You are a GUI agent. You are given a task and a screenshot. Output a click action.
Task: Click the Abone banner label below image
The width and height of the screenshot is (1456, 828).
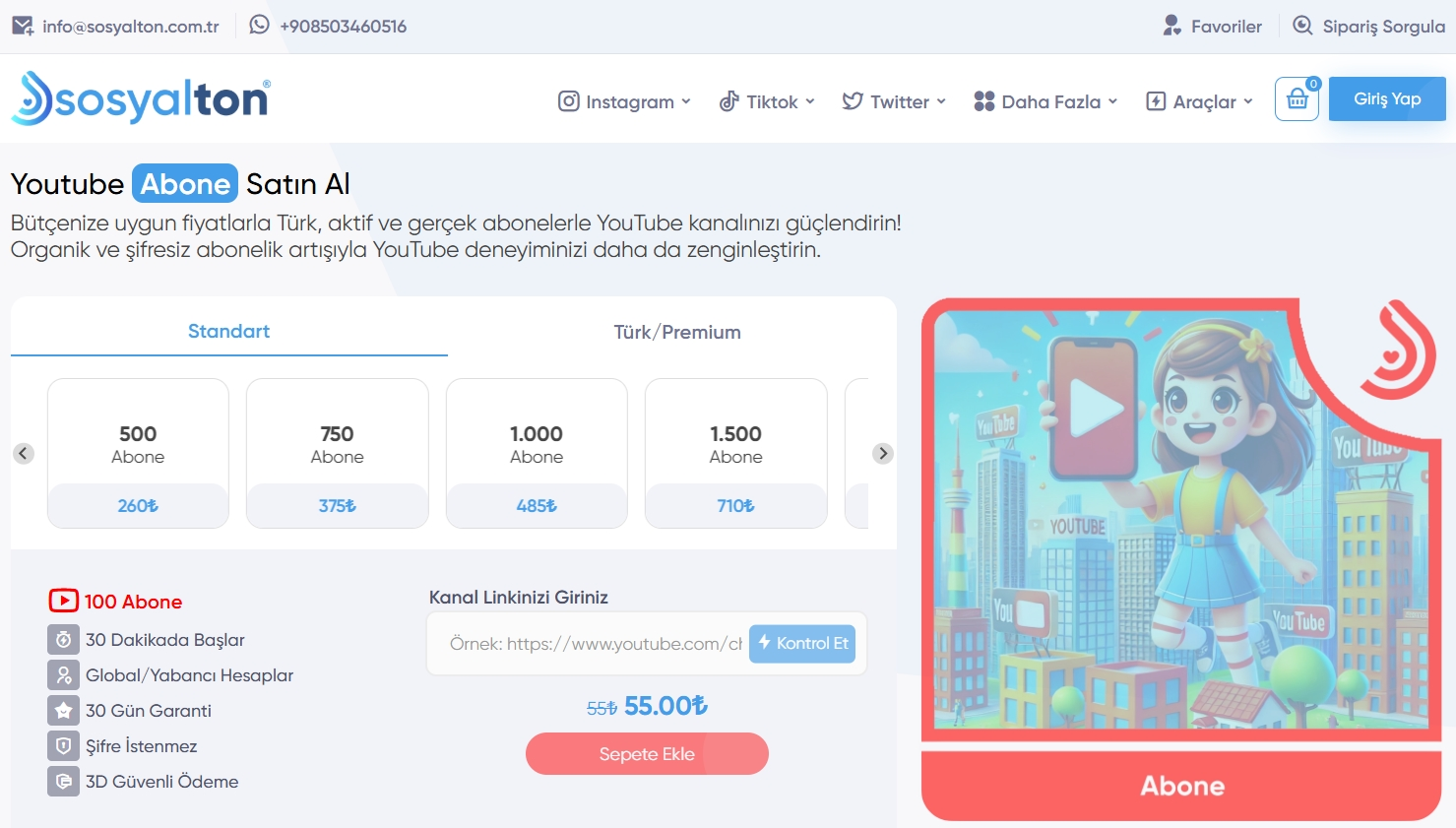point(1182,786)
